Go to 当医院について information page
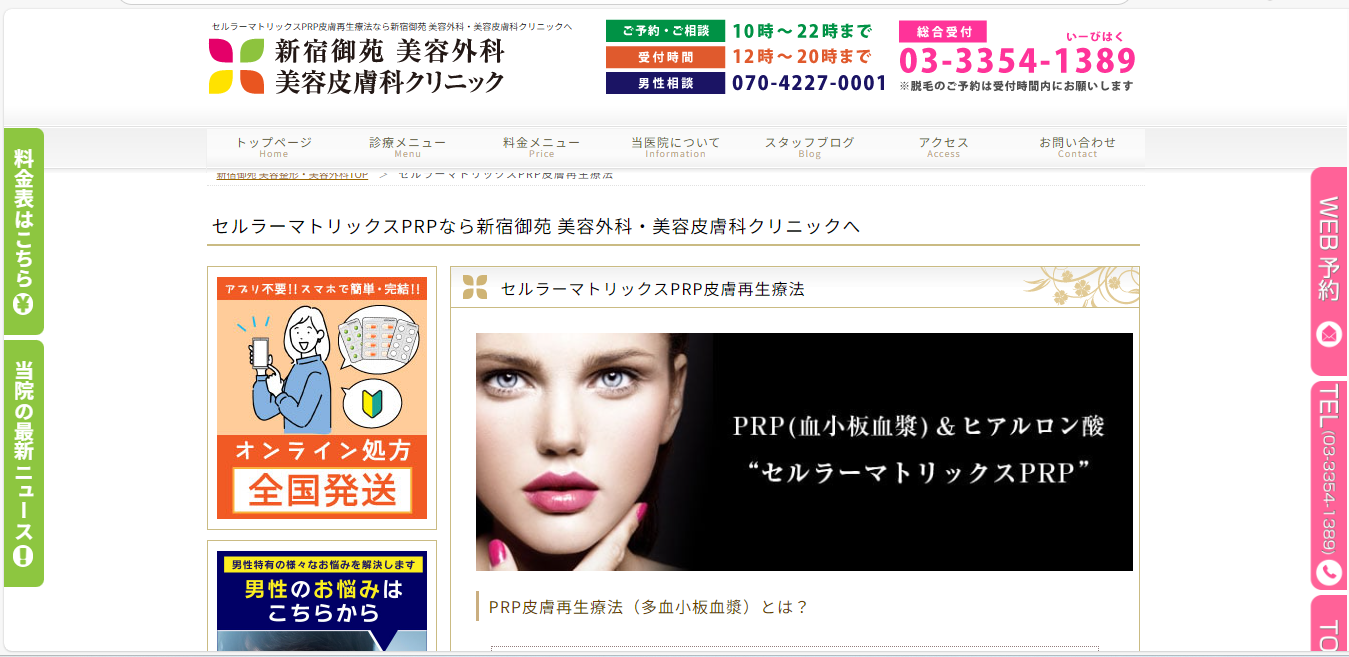 tap(675, 146)
